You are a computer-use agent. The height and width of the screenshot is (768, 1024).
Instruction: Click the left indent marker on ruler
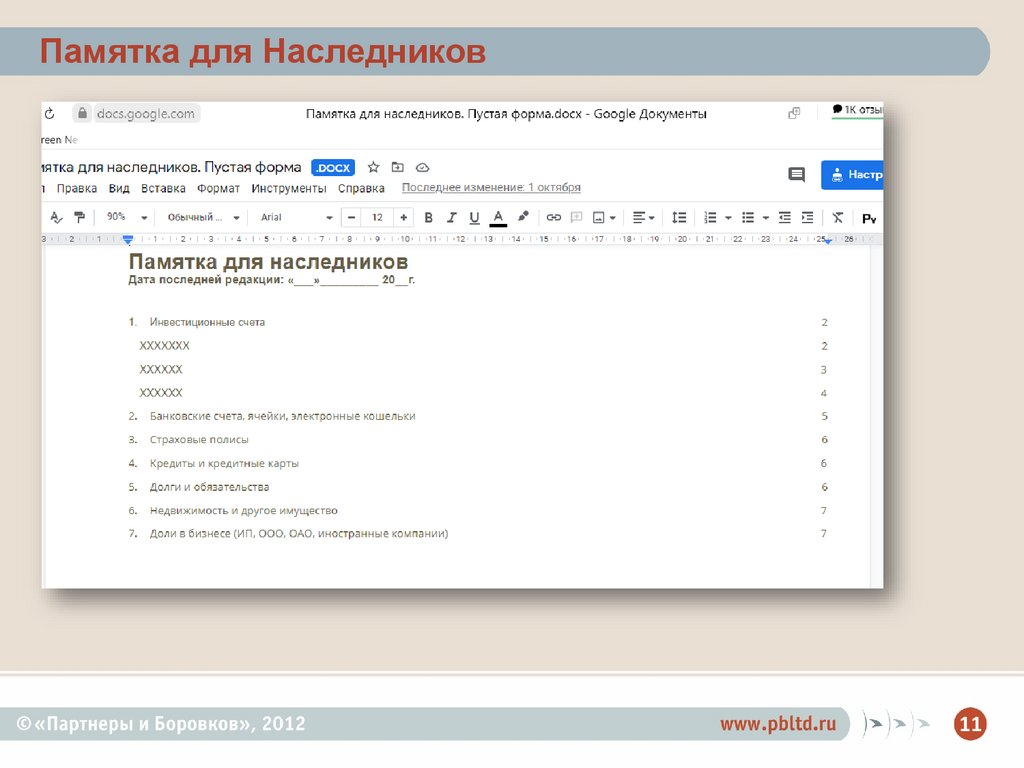(x=128, y=240)
